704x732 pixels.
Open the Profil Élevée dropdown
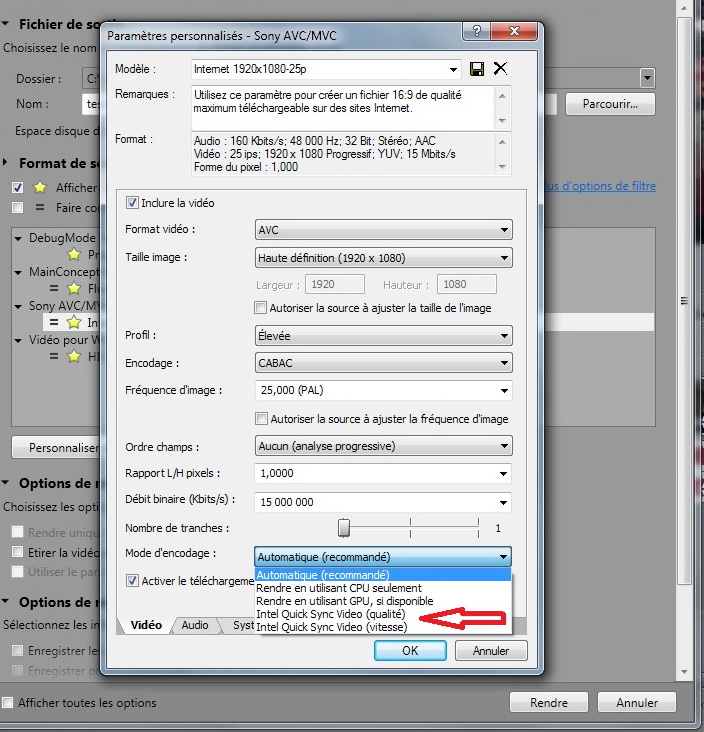pyautogui.click(x=383, y=336)
